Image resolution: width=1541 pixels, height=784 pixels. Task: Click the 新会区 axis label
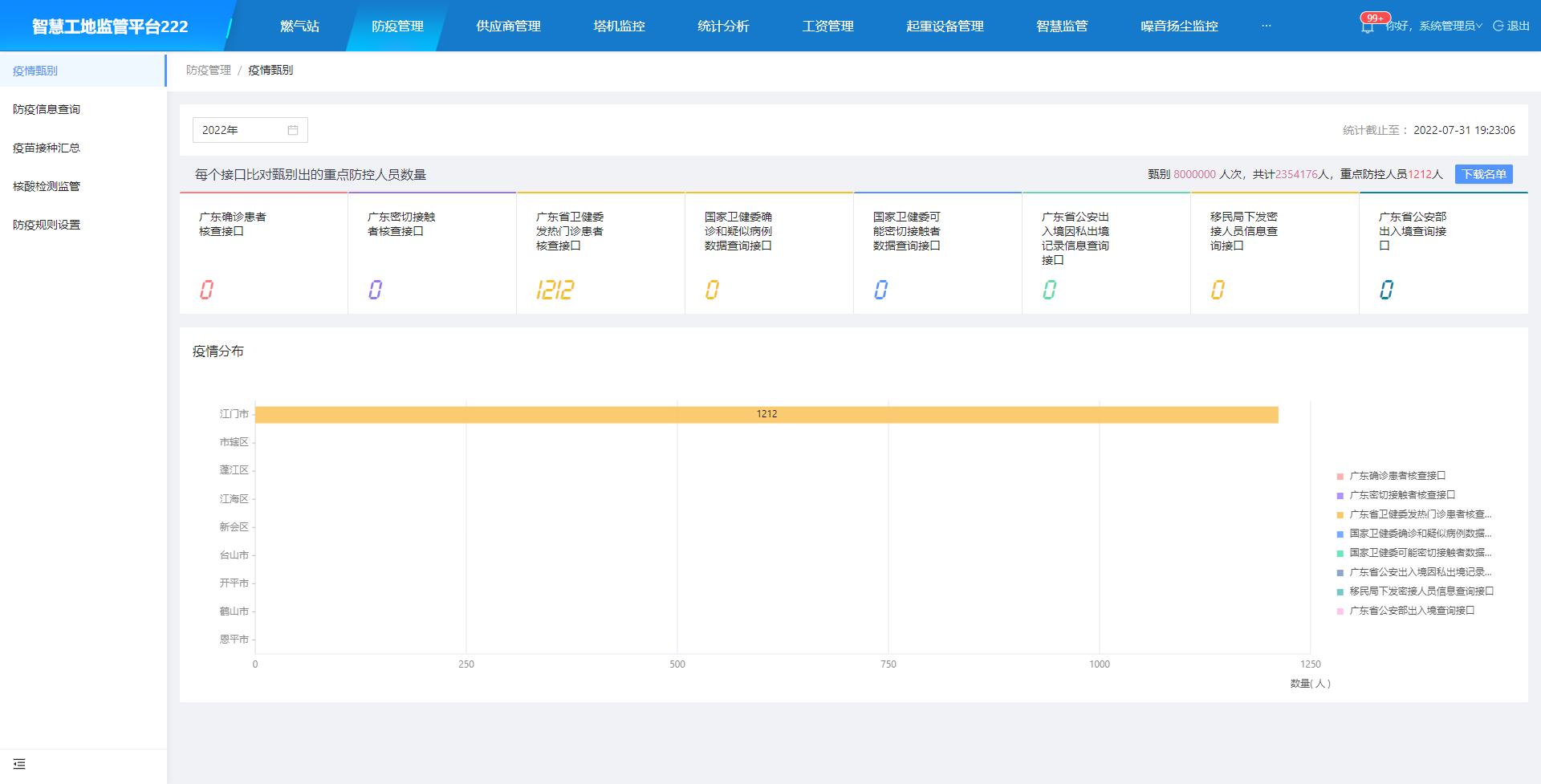point(234,526)
